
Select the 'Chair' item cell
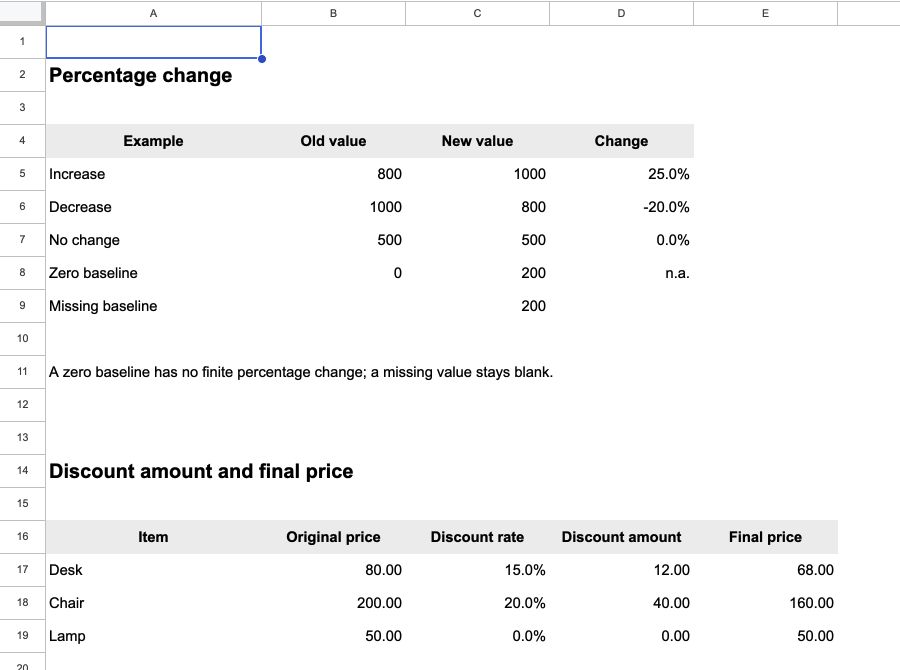(x=153, y=603)
